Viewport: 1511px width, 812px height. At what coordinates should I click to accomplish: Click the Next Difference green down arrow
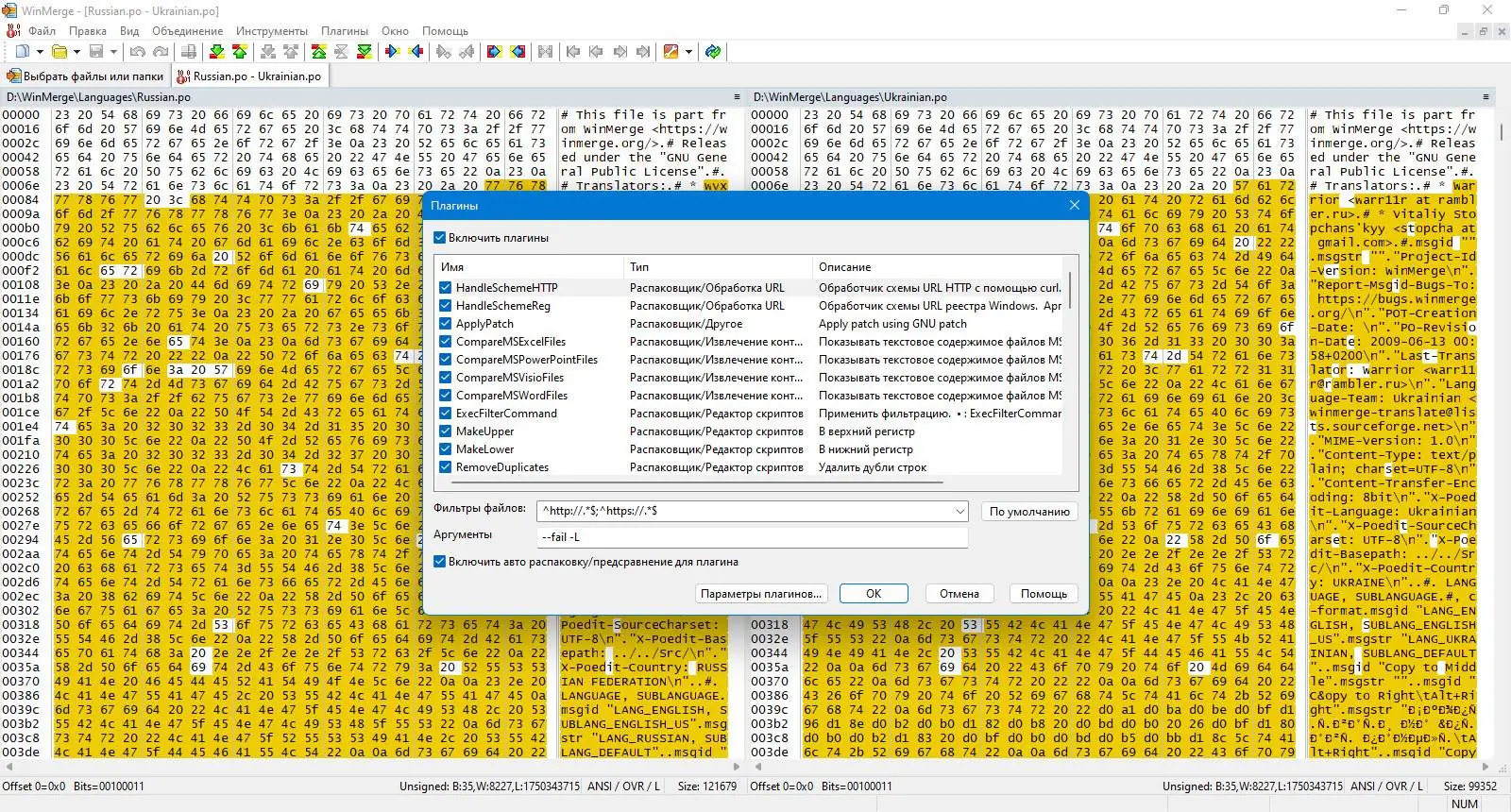[216, 52]
